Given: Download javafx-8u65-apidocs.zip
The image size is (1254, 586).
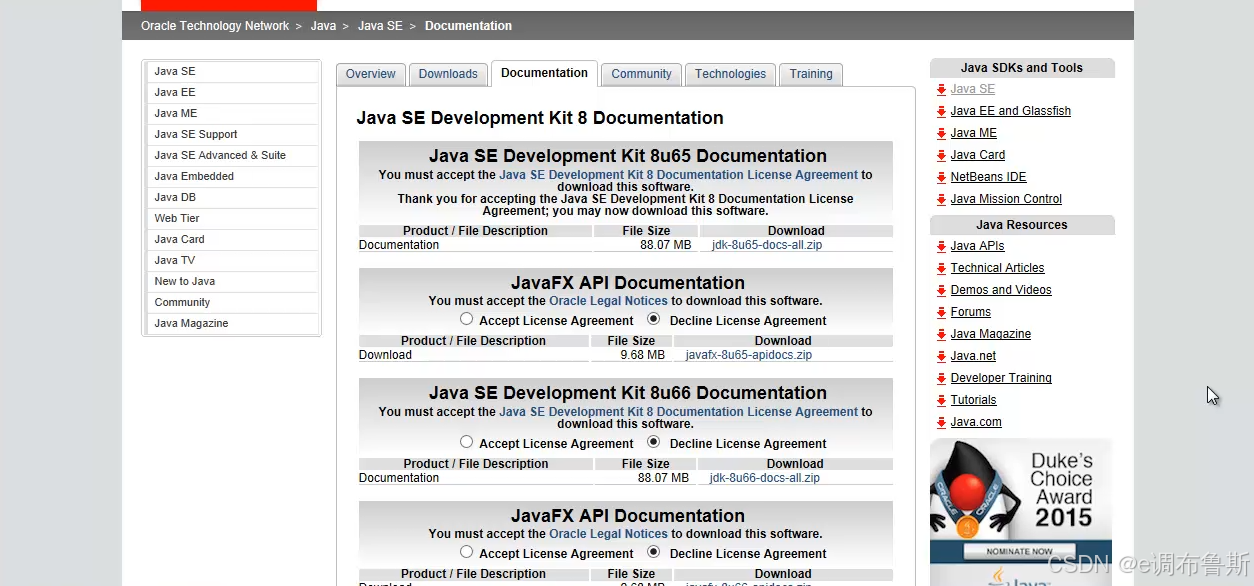Looking at the screenshot, I should click(x=749, y=355).
